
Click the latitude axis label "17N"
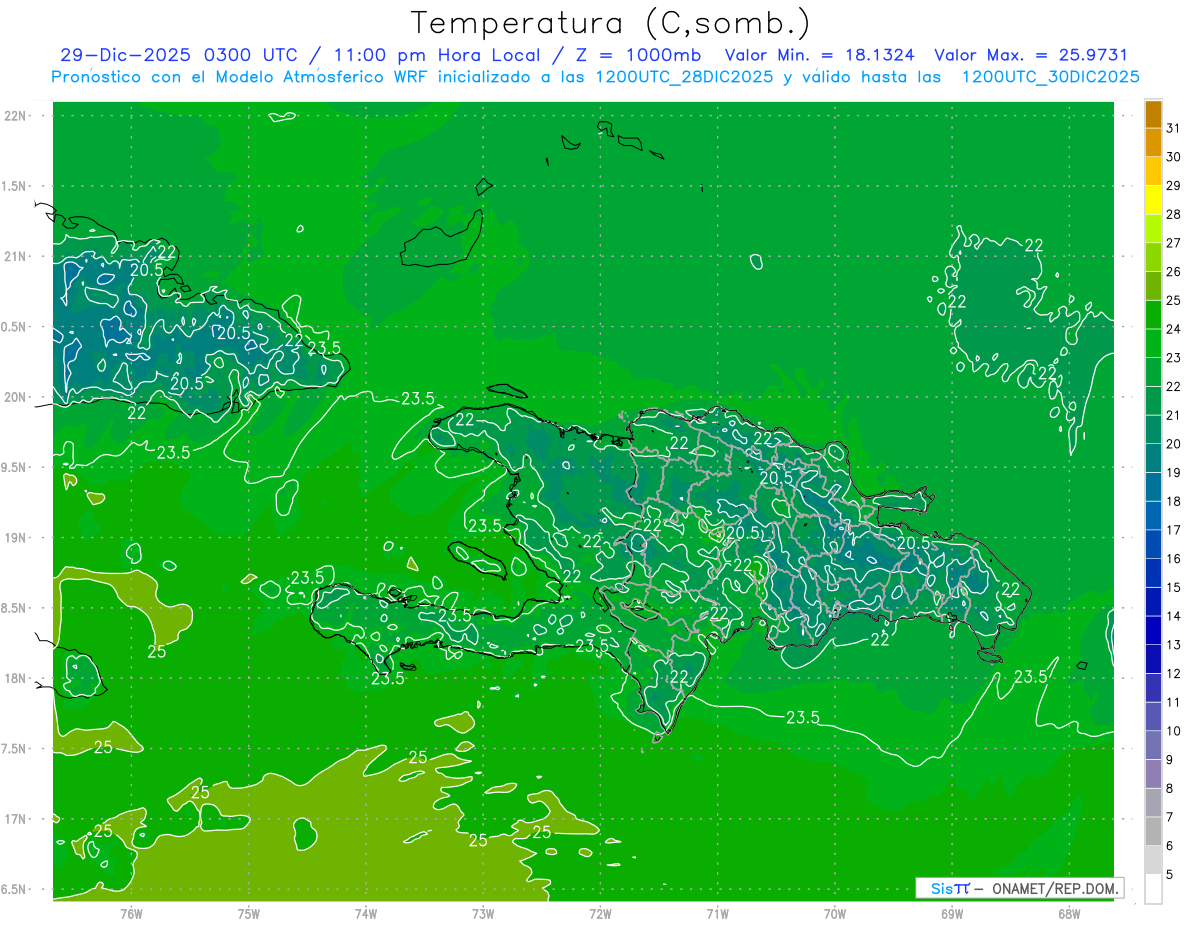coord(15,819)
